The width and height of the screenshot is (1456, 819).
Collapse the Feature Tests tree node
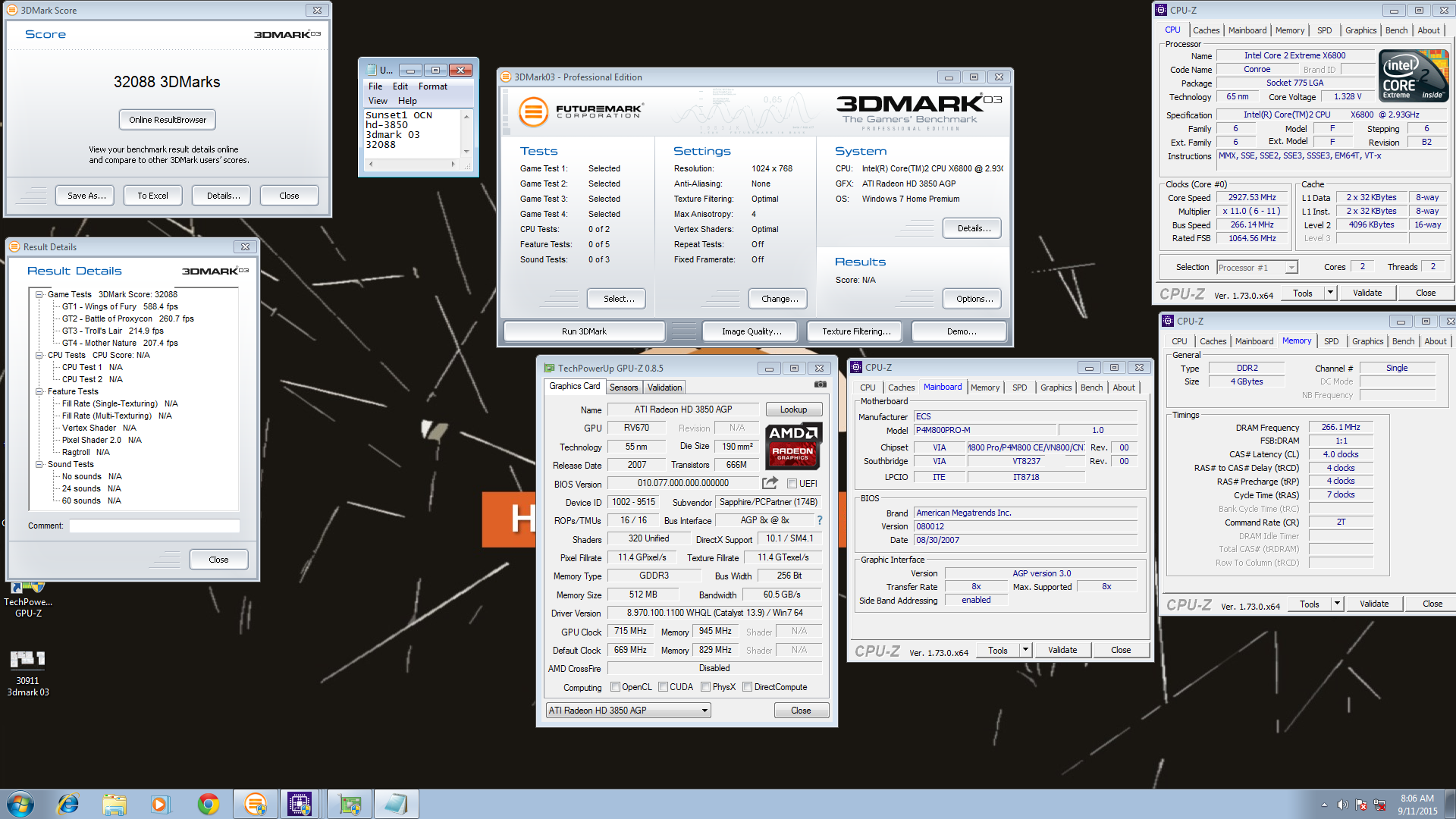click(39, 391)
